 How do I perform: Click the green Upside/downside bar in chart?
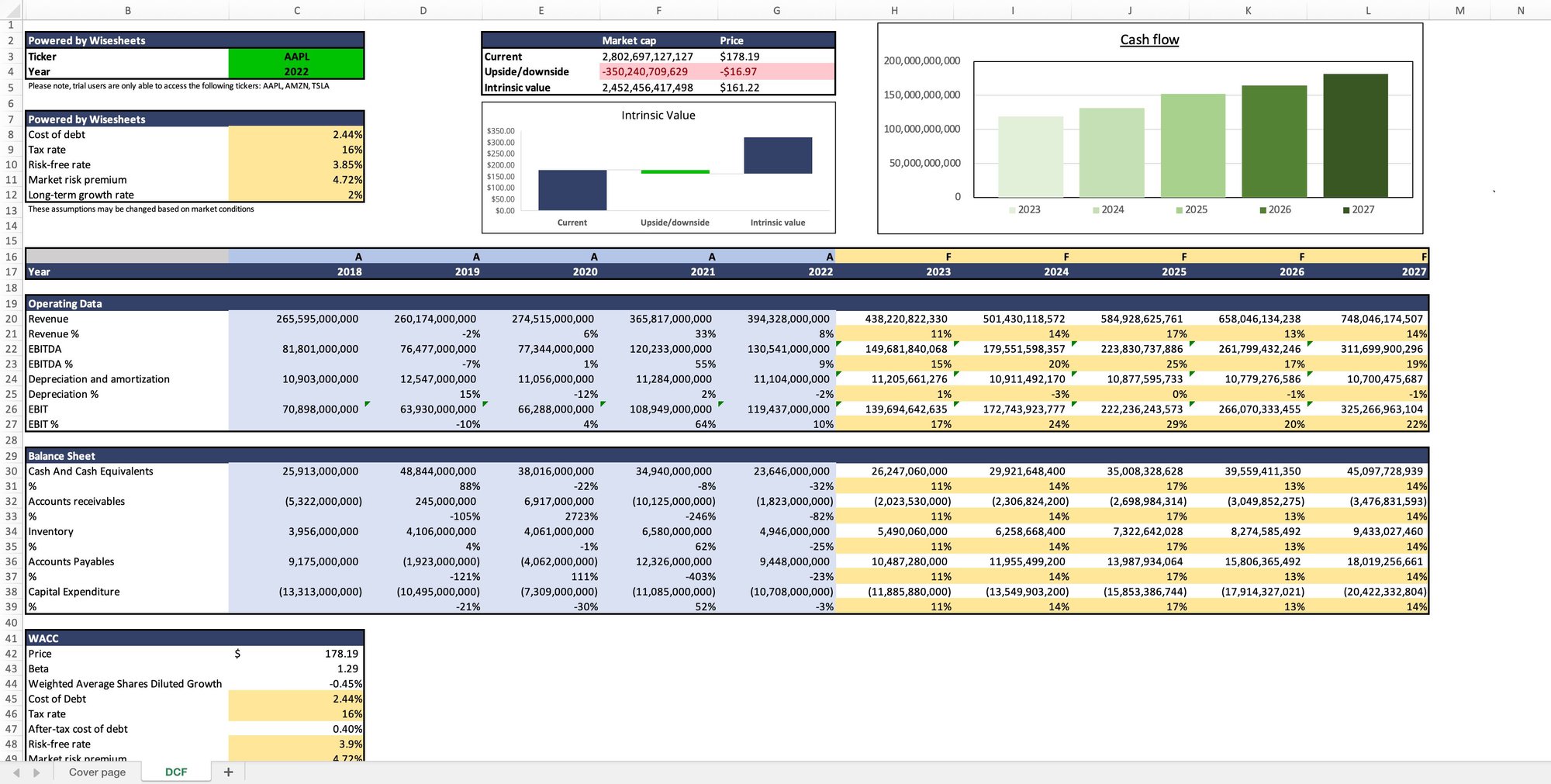pos(675,171)
